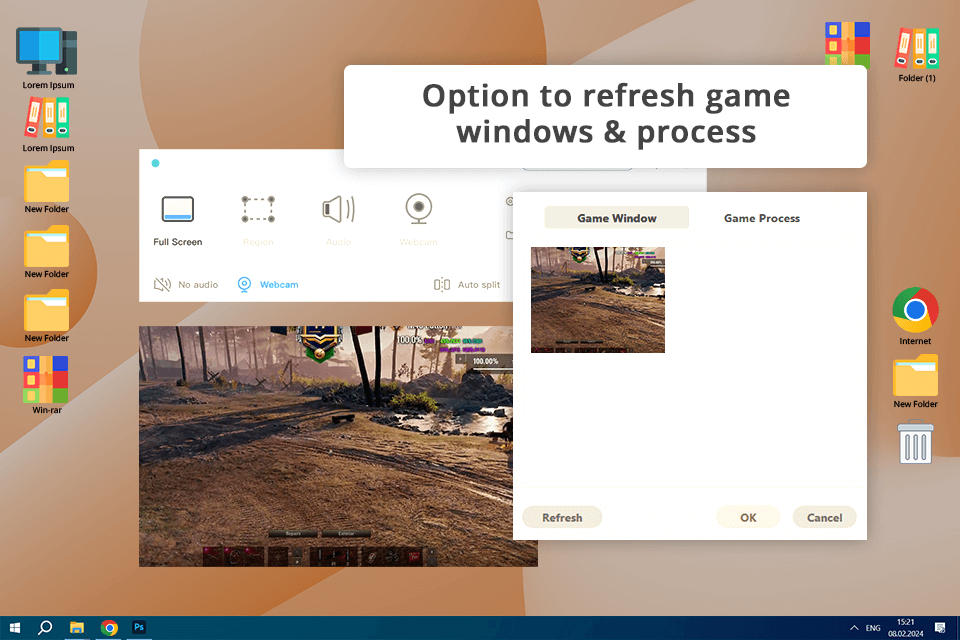Open the taskbar clock and date
This screenshot has height=640, width=960.
point(906,628)
